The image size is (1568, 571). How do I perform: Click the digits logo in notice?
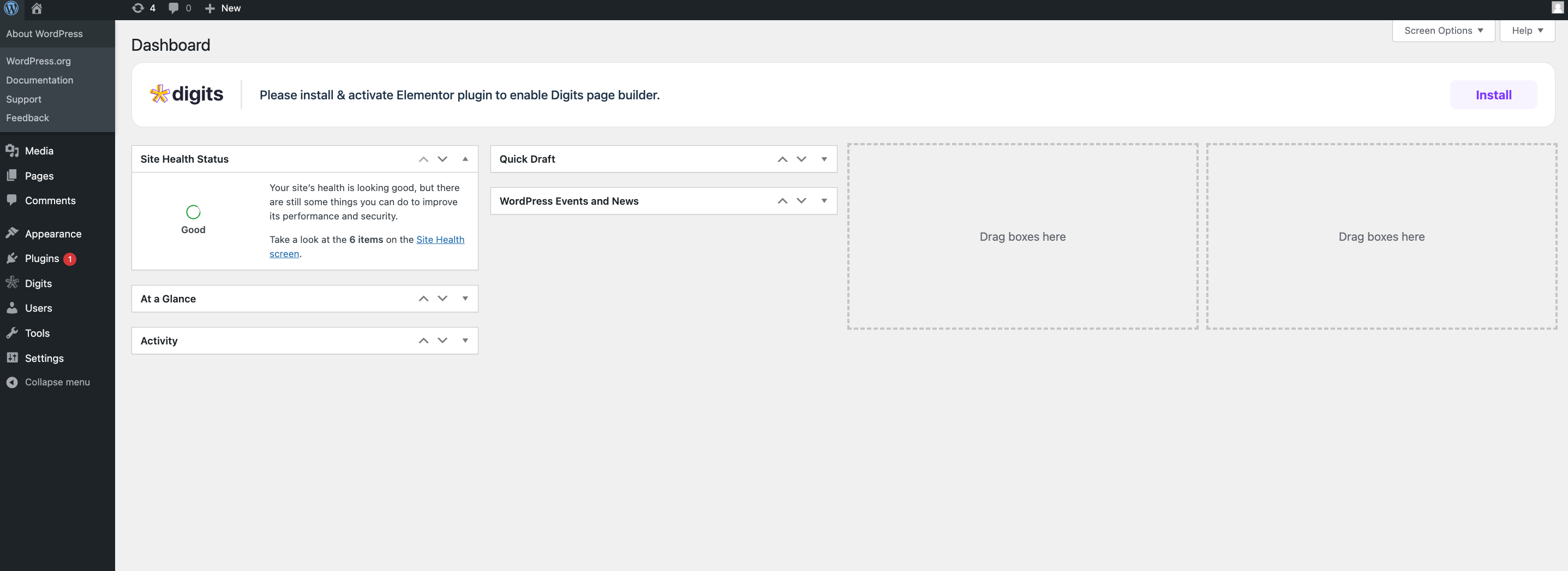(186, 94)
